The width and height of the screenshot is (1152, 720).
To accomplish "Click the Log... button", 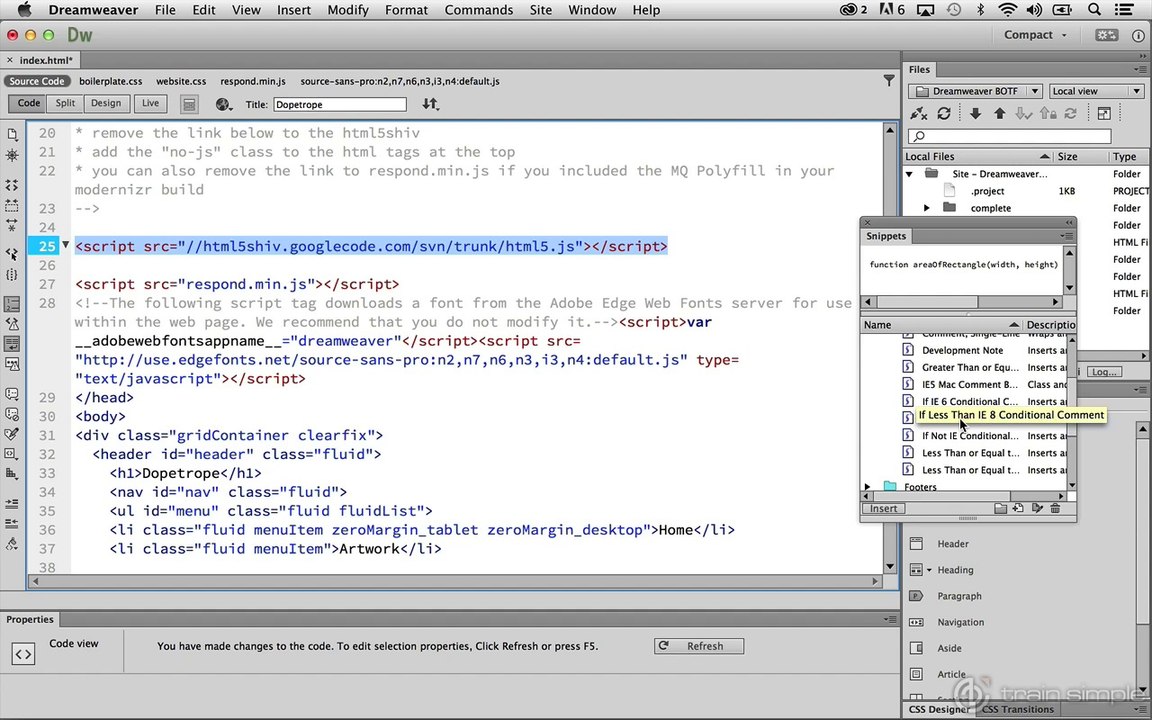I will pyautogui.click(x=1104, y=372).
